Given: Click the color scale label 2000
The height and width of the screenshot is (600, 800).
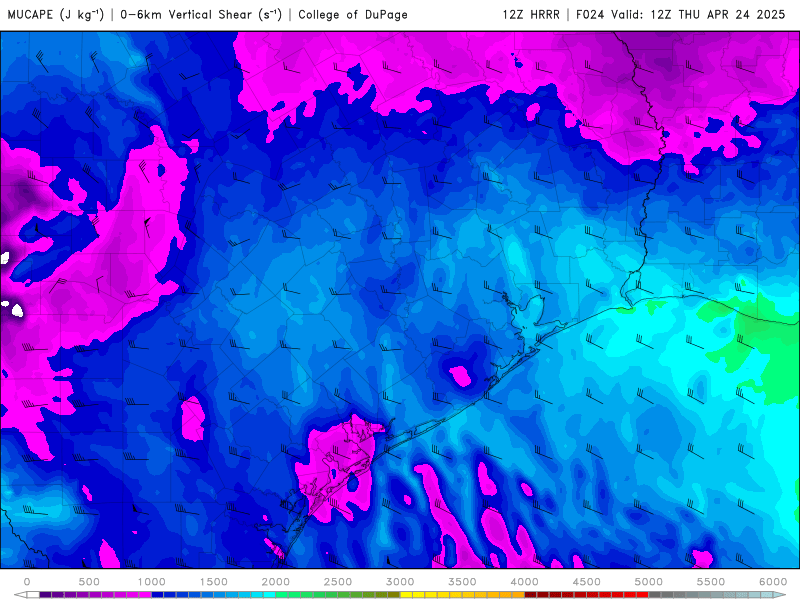Looking at the screenshot, I should 276,582.
